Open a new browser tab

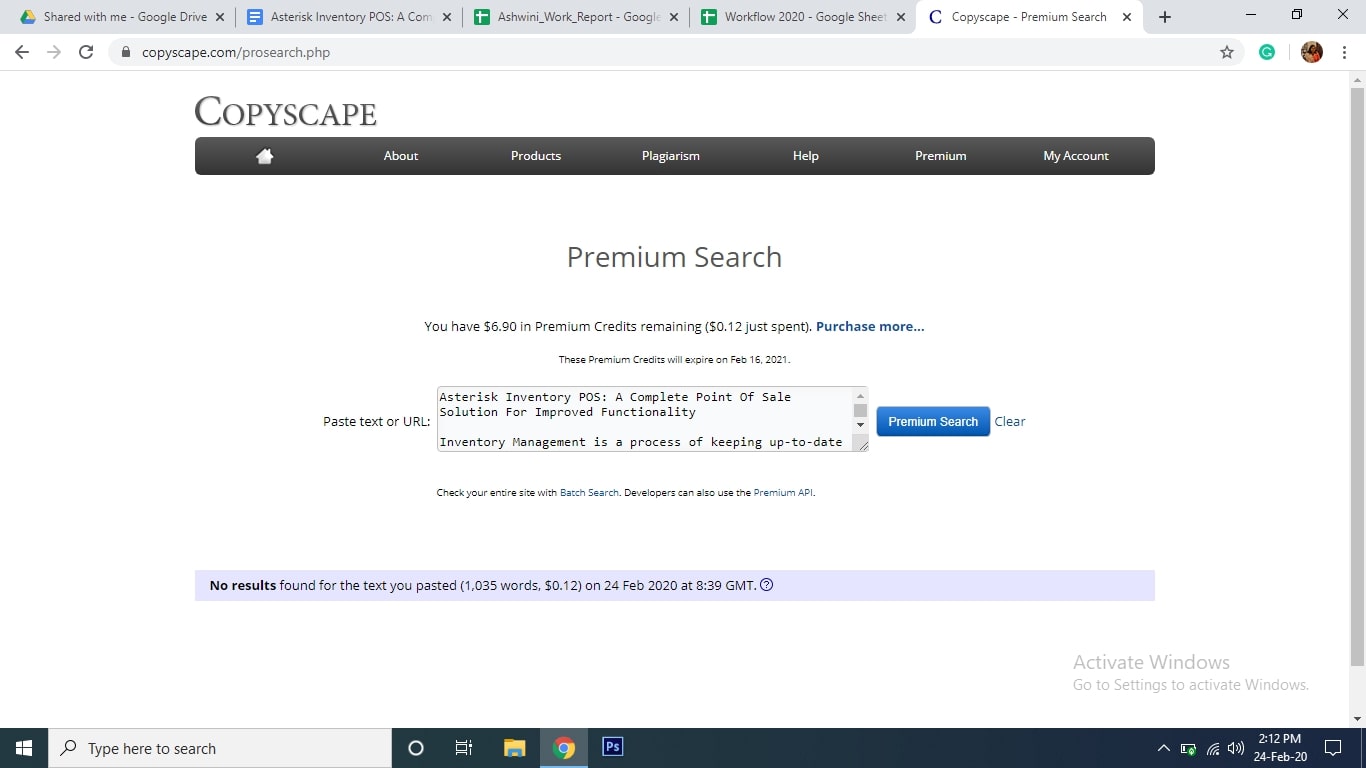coord(1165,17)
